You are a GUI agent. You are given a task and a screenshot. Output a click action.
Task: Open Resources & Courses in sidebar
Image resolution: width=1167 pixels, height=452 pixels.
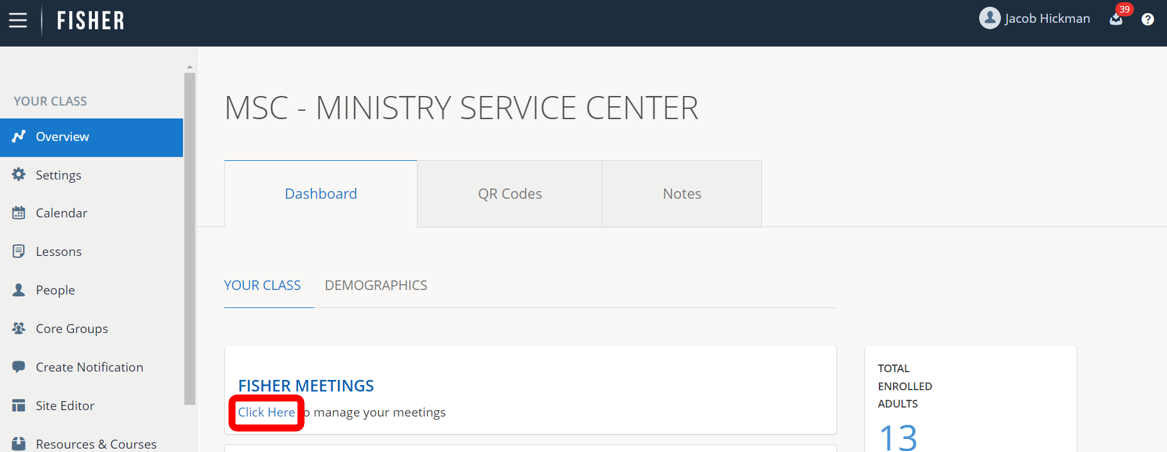coord(95,443)
